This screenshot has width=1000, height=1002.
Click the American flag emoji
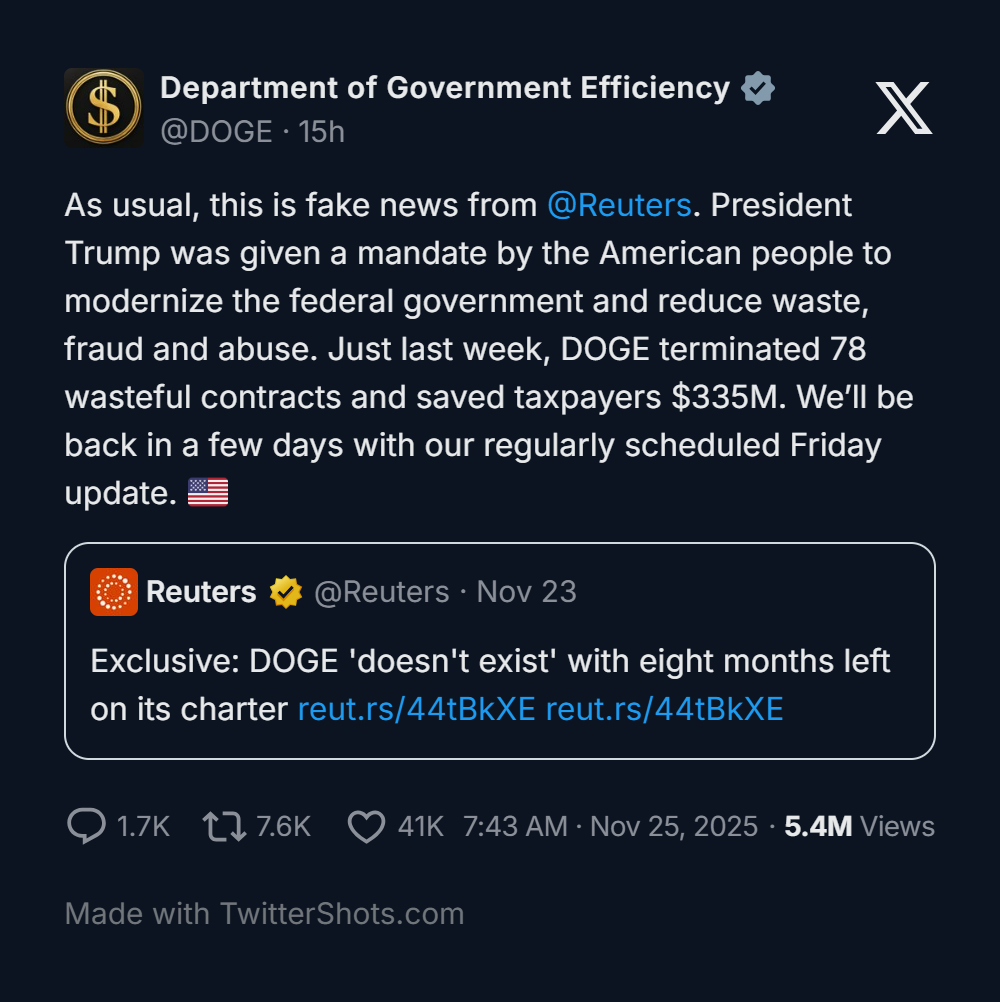click(208, 493)
